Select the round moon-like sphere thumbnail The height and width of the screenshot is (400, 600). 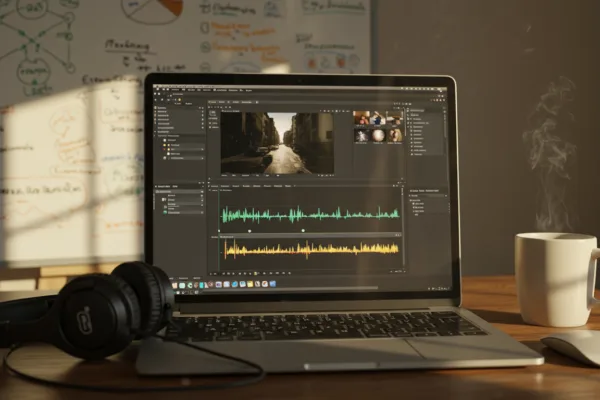pos(378,135)
